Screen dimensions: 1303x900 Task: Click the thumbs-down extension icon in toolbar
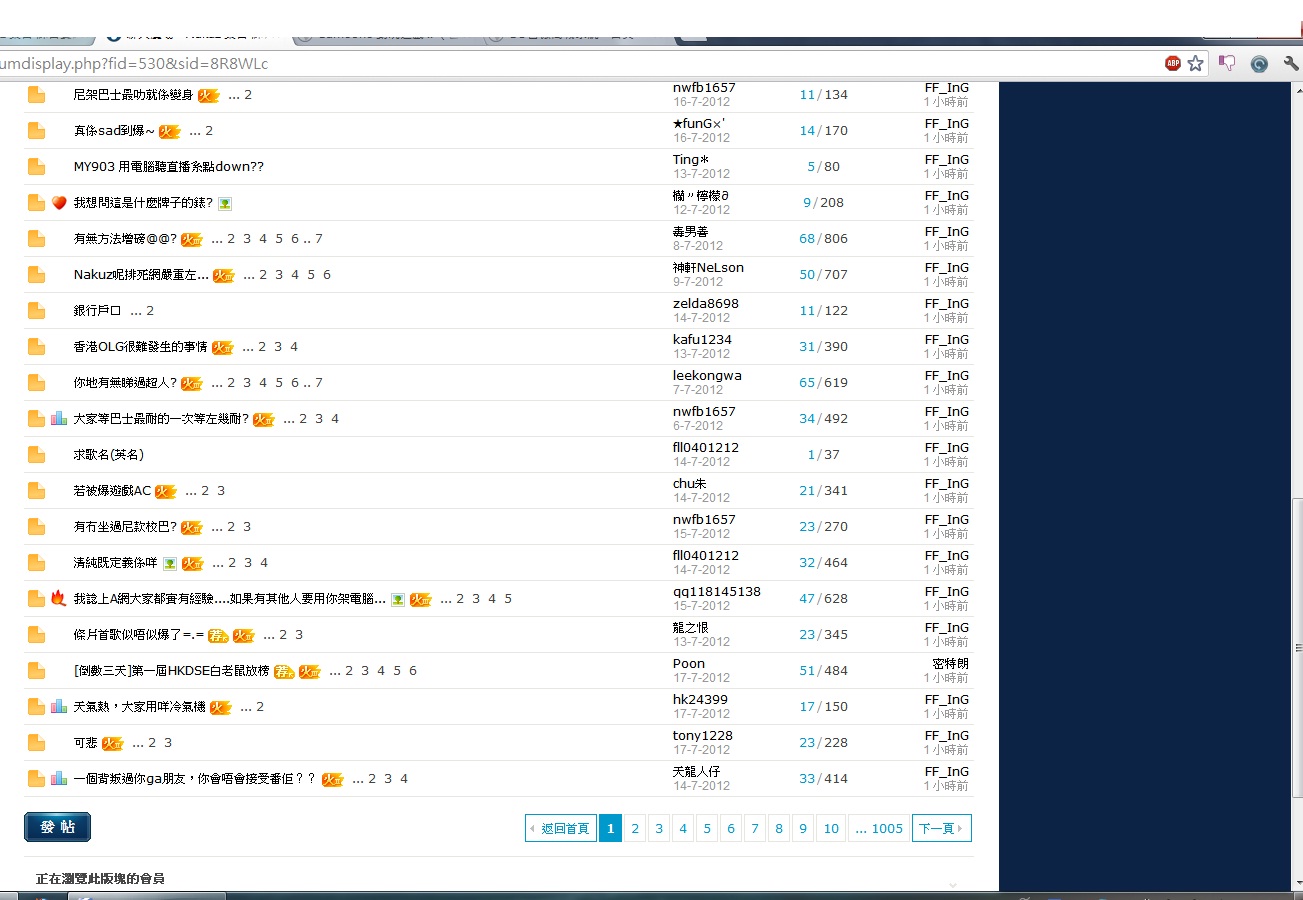coord(1227,63)
